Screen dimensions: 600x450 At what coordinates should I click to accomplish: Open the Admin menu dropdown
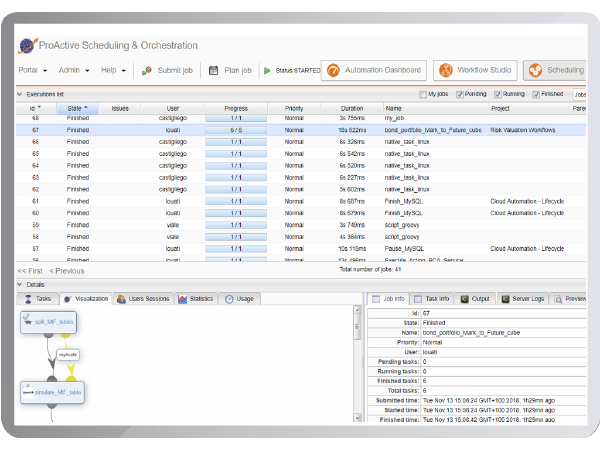74,70
